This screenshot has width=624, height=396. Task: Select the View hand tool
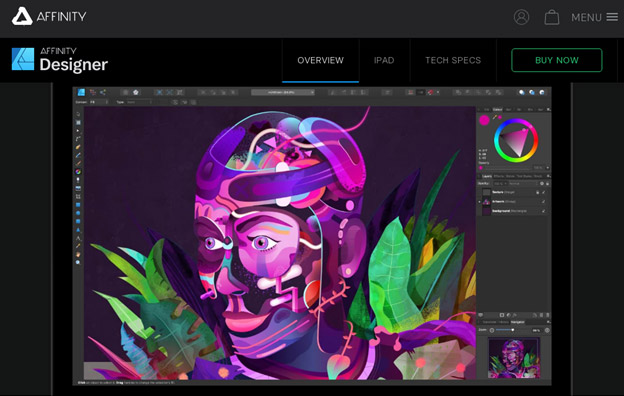coord(78,254)
